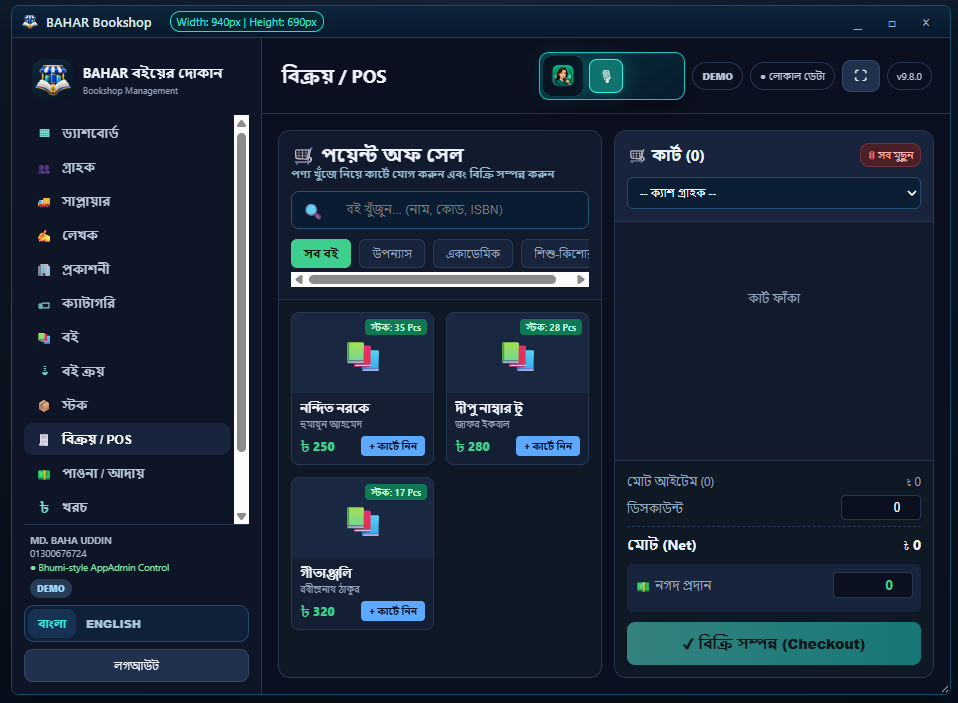Image resolution: width=958 pixels, height=703 pixels.
Task: Click the sidebar scrollbar down arrow
Action: (x=241, y=517)
